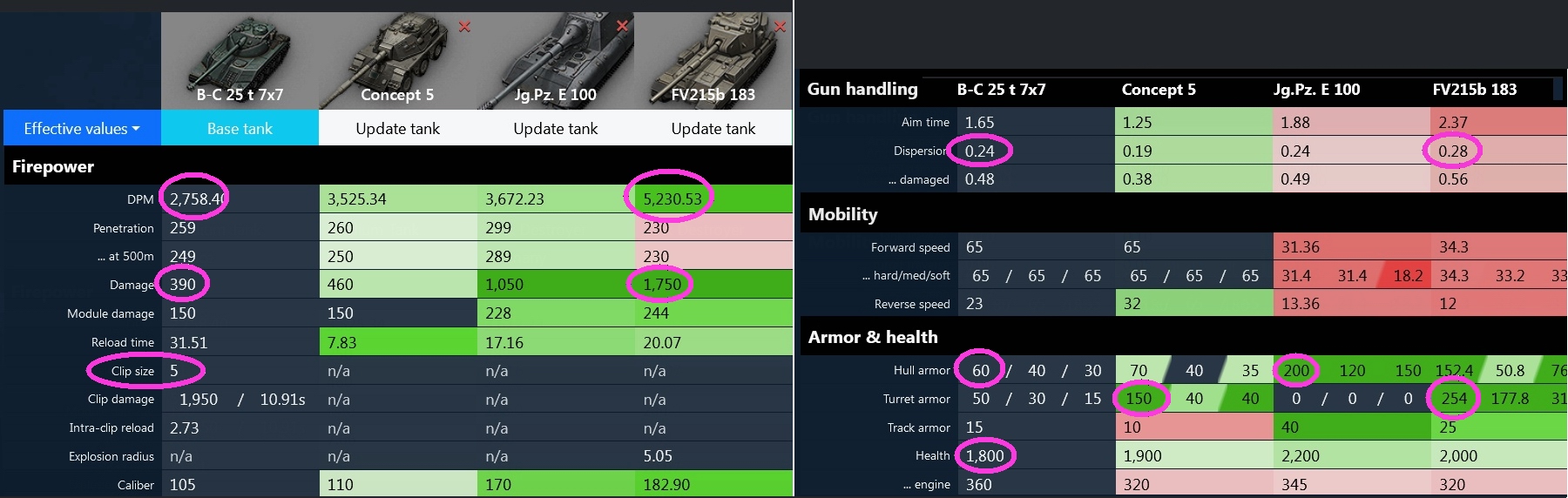Remove FV215b 183 with its red X

tap(781, 27)
